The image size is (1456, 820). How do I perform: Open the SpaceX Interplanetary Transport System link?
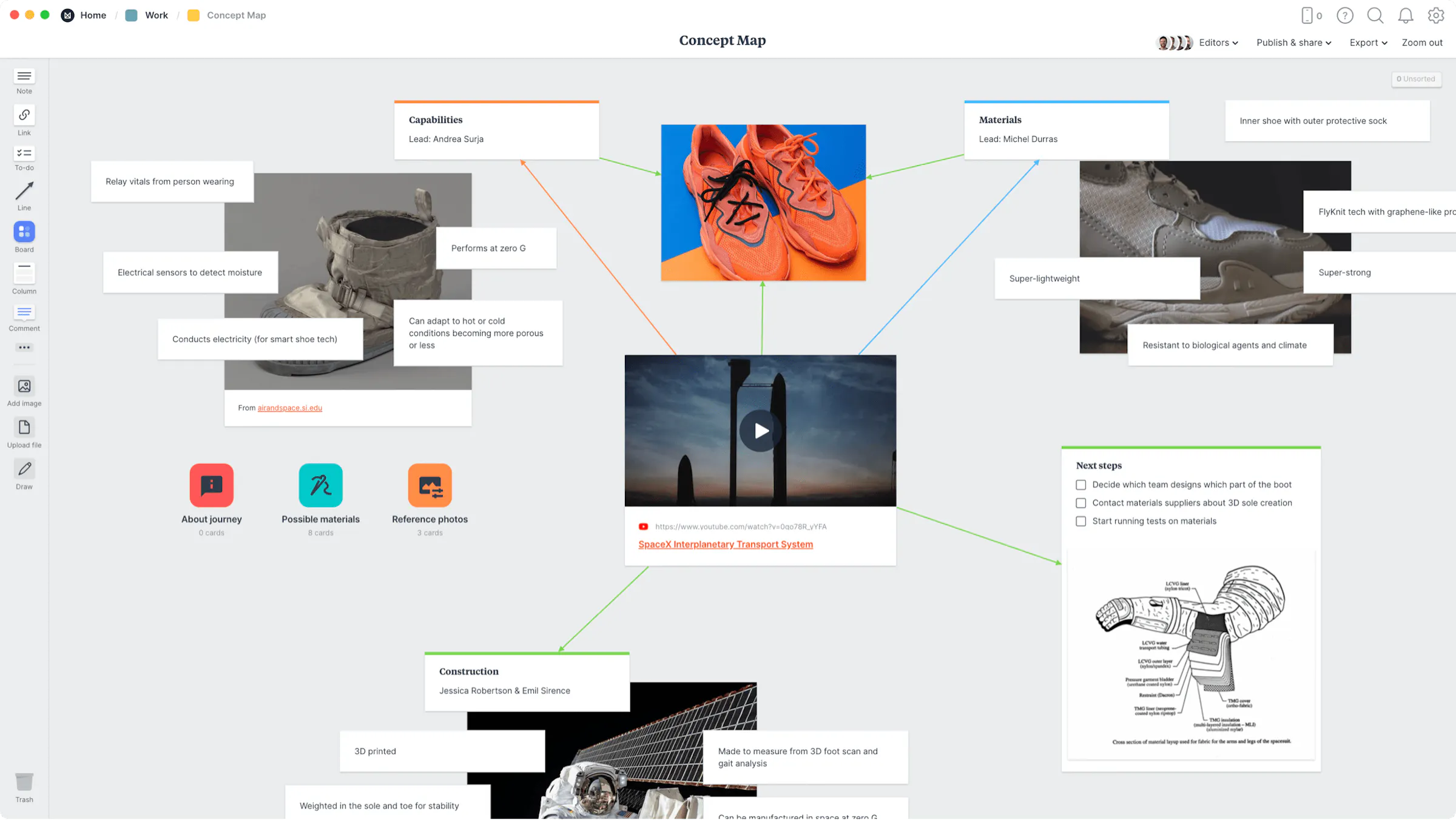coord(726,544)
